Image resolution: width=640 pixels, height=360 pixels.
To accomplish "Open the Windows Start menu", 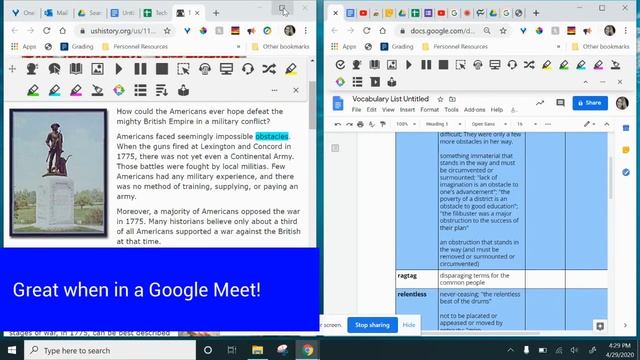I will (x=12, y=350).
